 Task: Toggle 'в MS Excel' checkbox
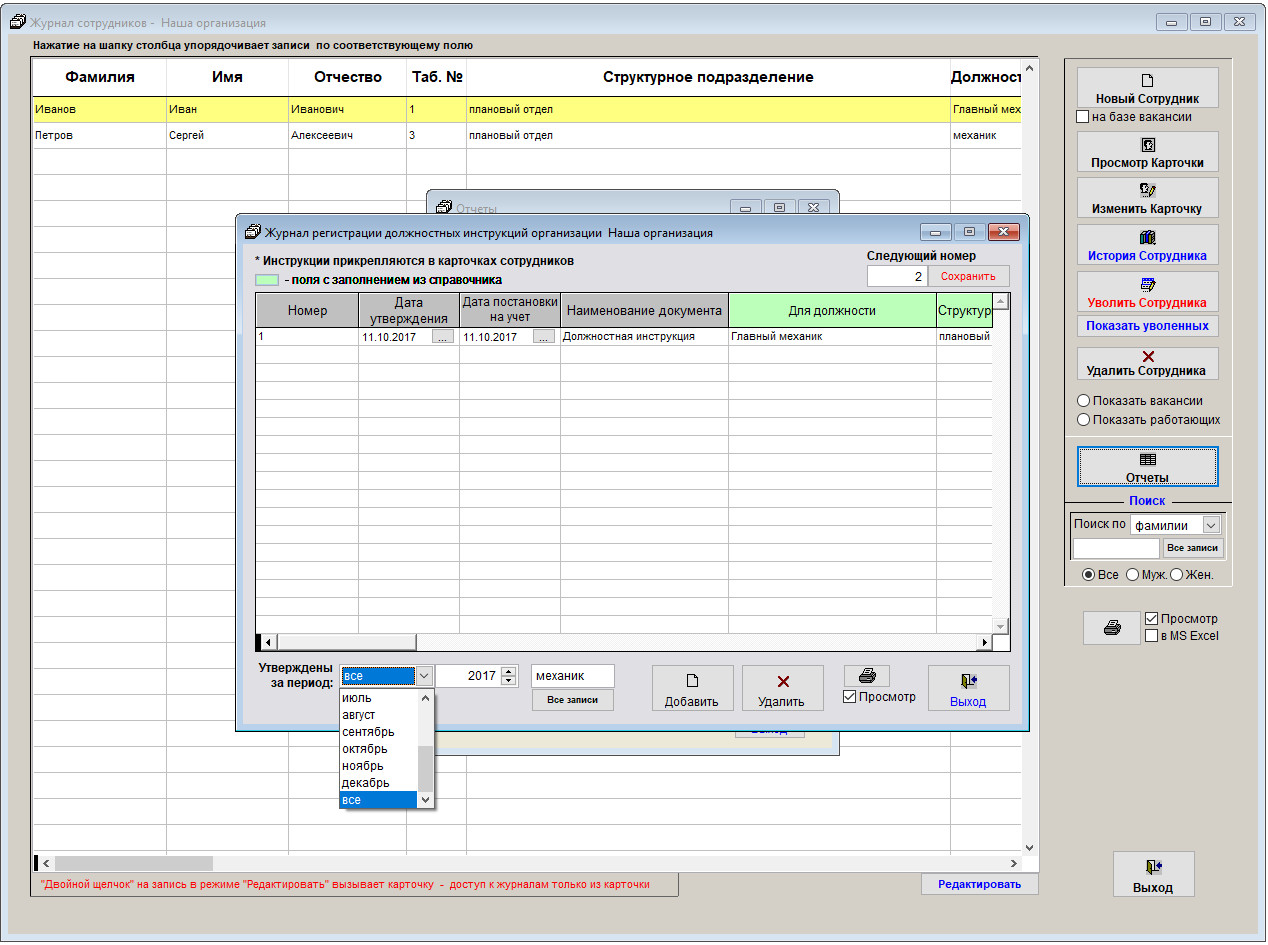pos(1151,636)
